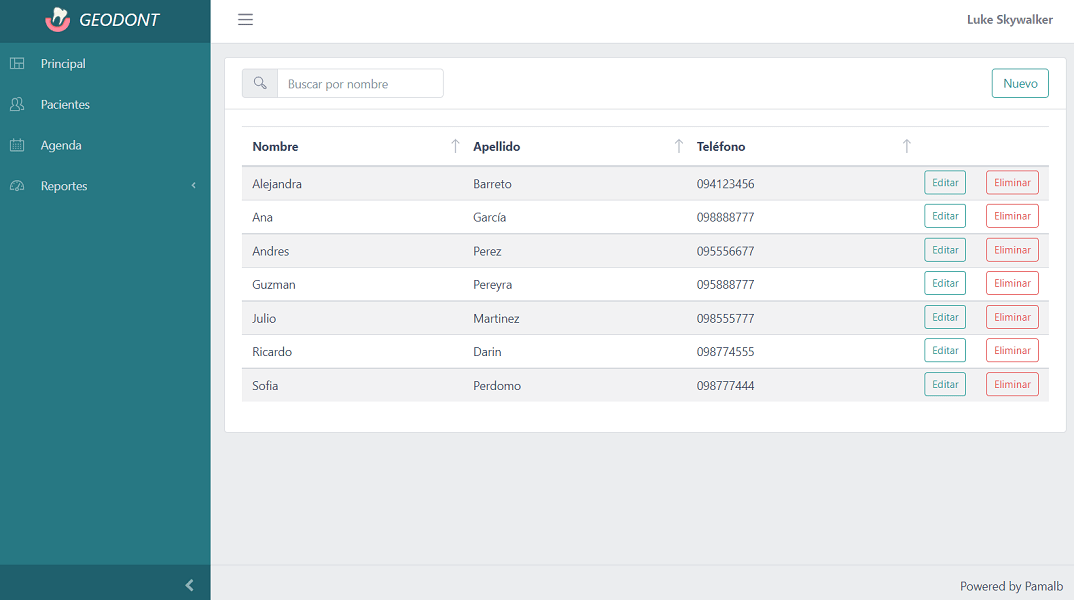1074x600 pixels.
Task: Click Eliminar for Sofia Perdomo
Action: [1011, 385]
